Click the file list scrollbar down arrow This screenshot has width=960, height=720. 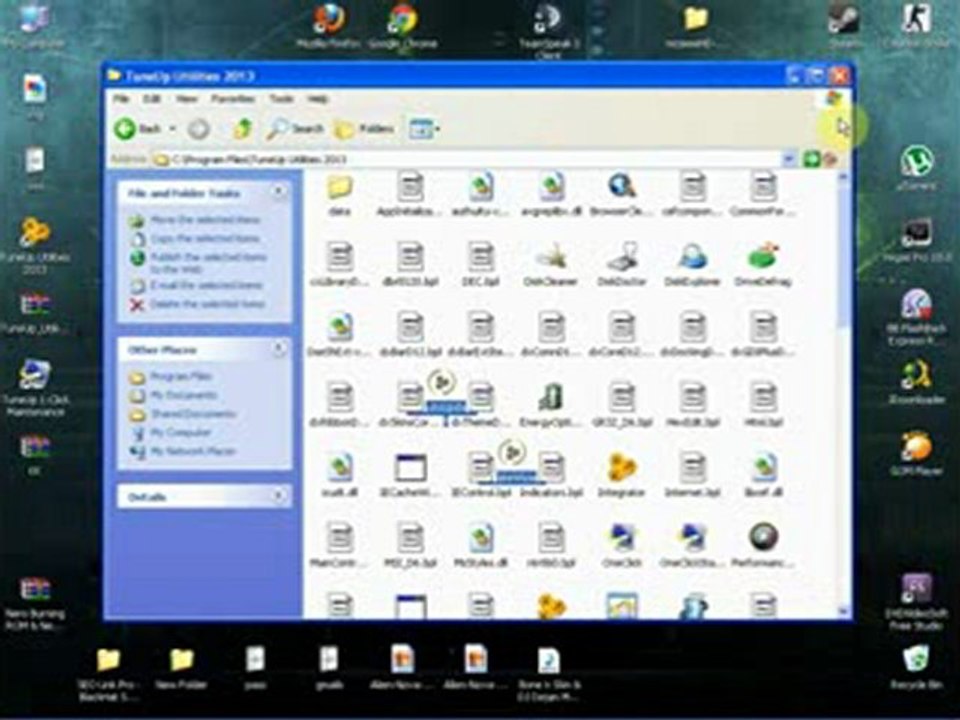[x=843, y=612]
